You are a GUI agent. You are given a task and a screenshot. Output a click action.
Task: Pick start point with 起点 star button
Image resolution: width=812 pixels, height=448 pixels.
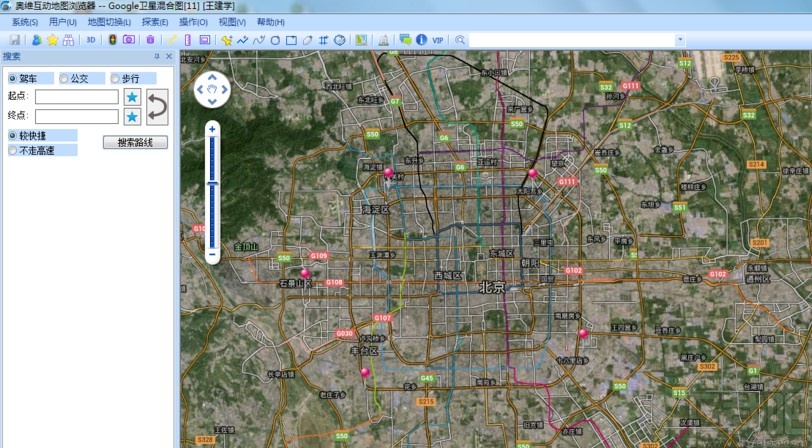click(133, 97)
